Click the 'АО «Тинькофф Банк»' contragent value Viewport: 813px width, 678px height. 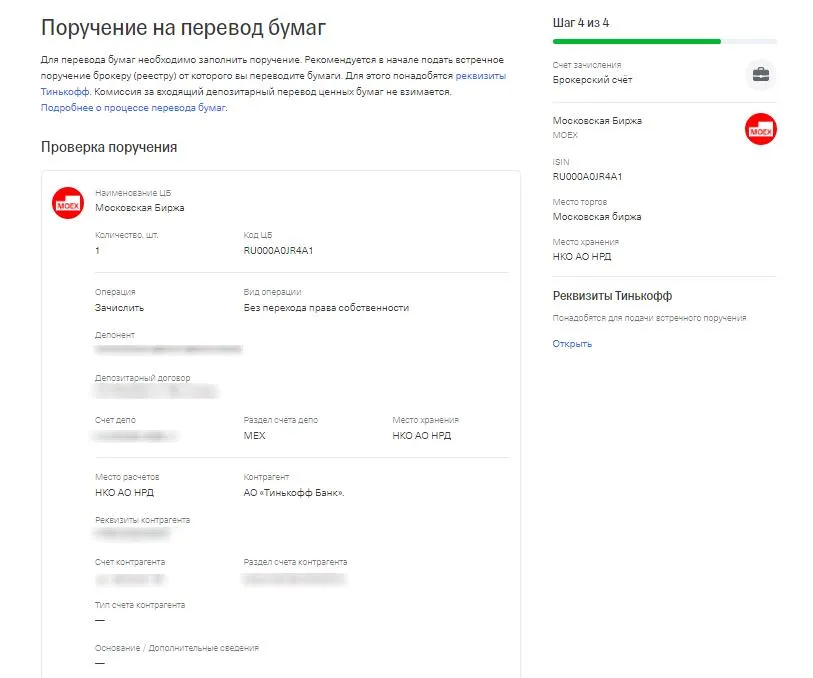(x=294, y=493)
